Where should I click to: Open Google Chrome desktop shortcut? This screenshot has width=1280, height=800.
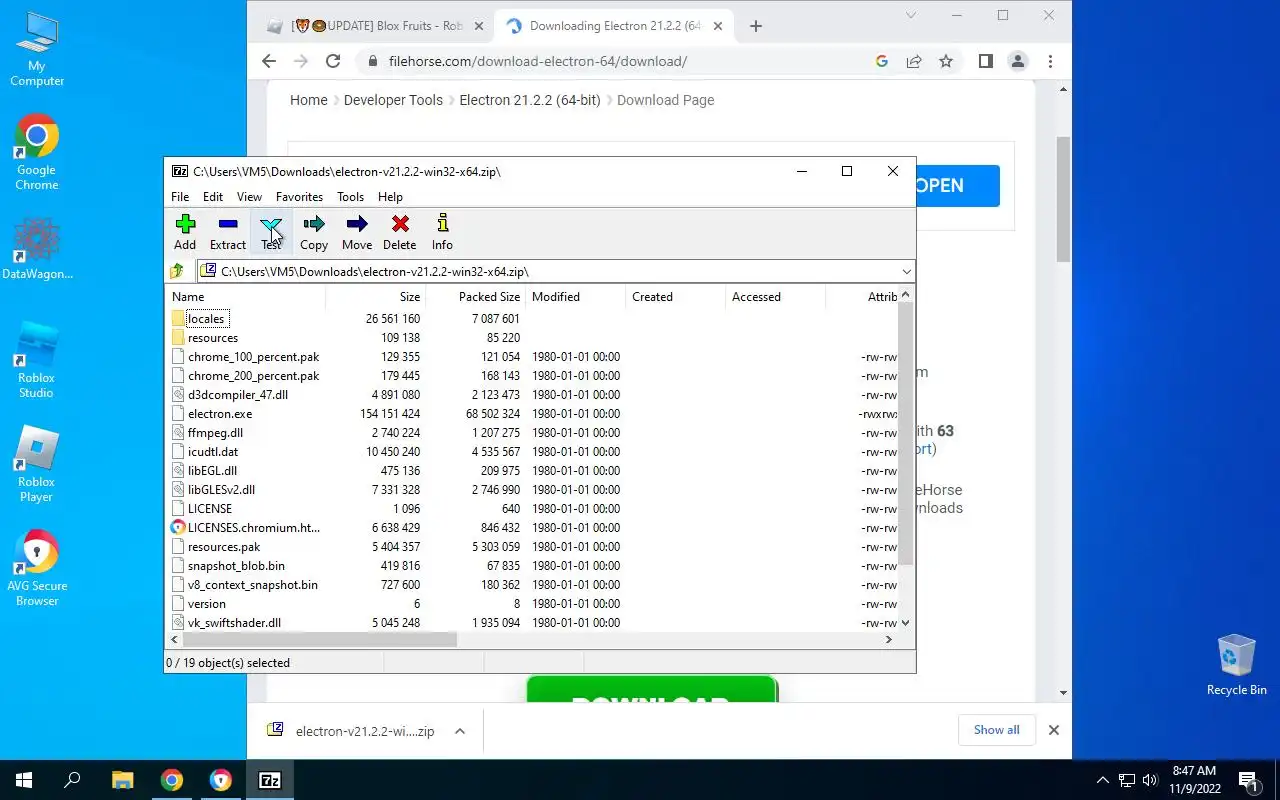coord(37,152)
